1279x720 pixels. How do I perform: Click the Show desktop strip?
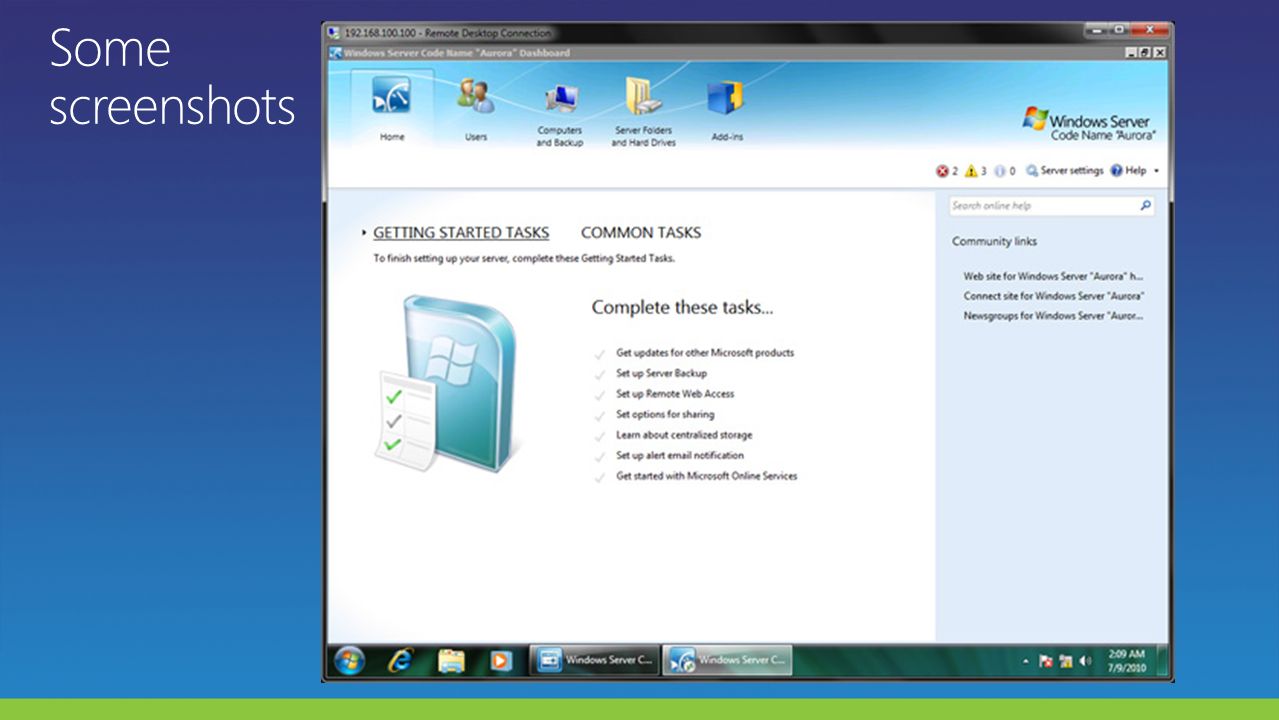tap(1163, 660)
